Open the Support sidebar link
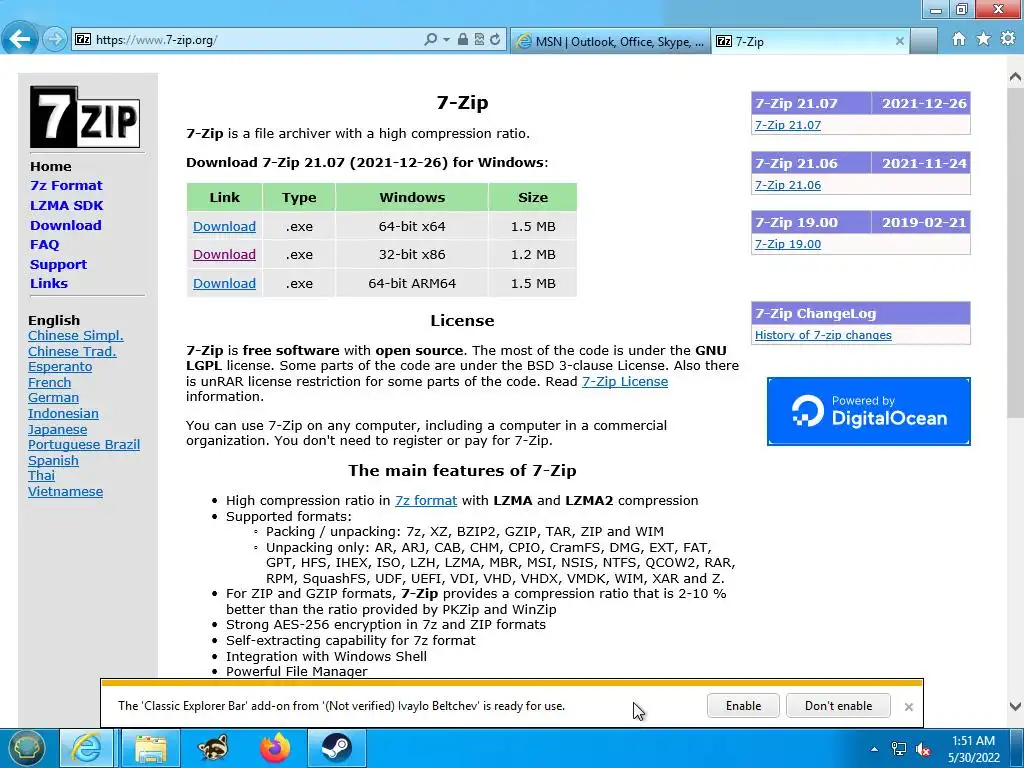 point(58,264)
